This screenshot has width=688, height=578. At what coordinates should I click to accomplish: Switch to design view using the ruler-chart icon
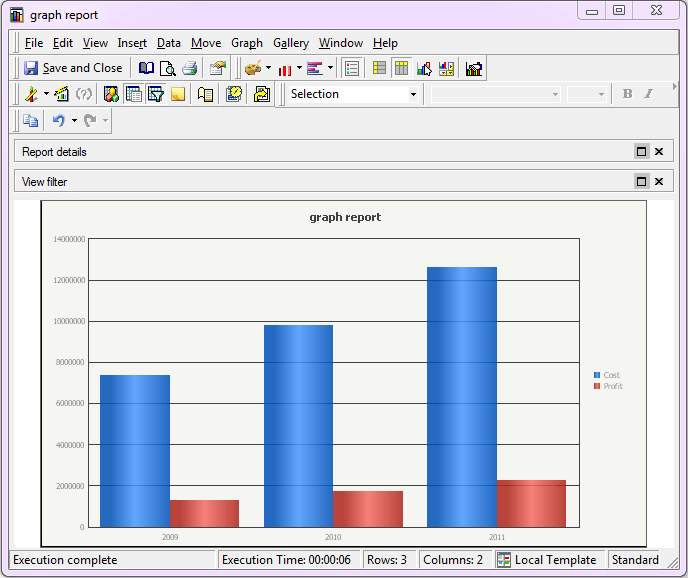pos(61,94)
